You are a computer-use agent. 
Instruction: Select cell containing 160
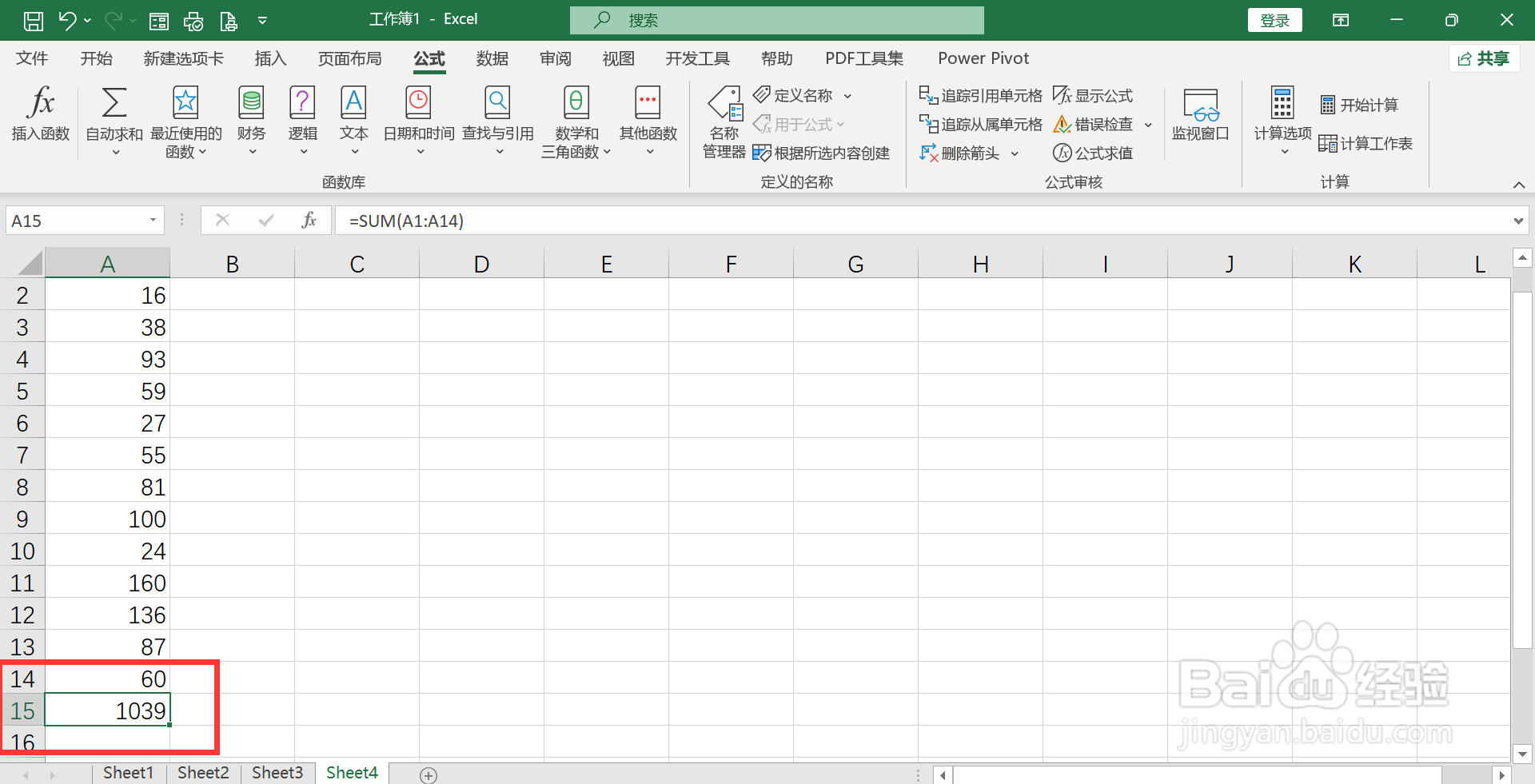pyautogui.click(x=107, y=583)
